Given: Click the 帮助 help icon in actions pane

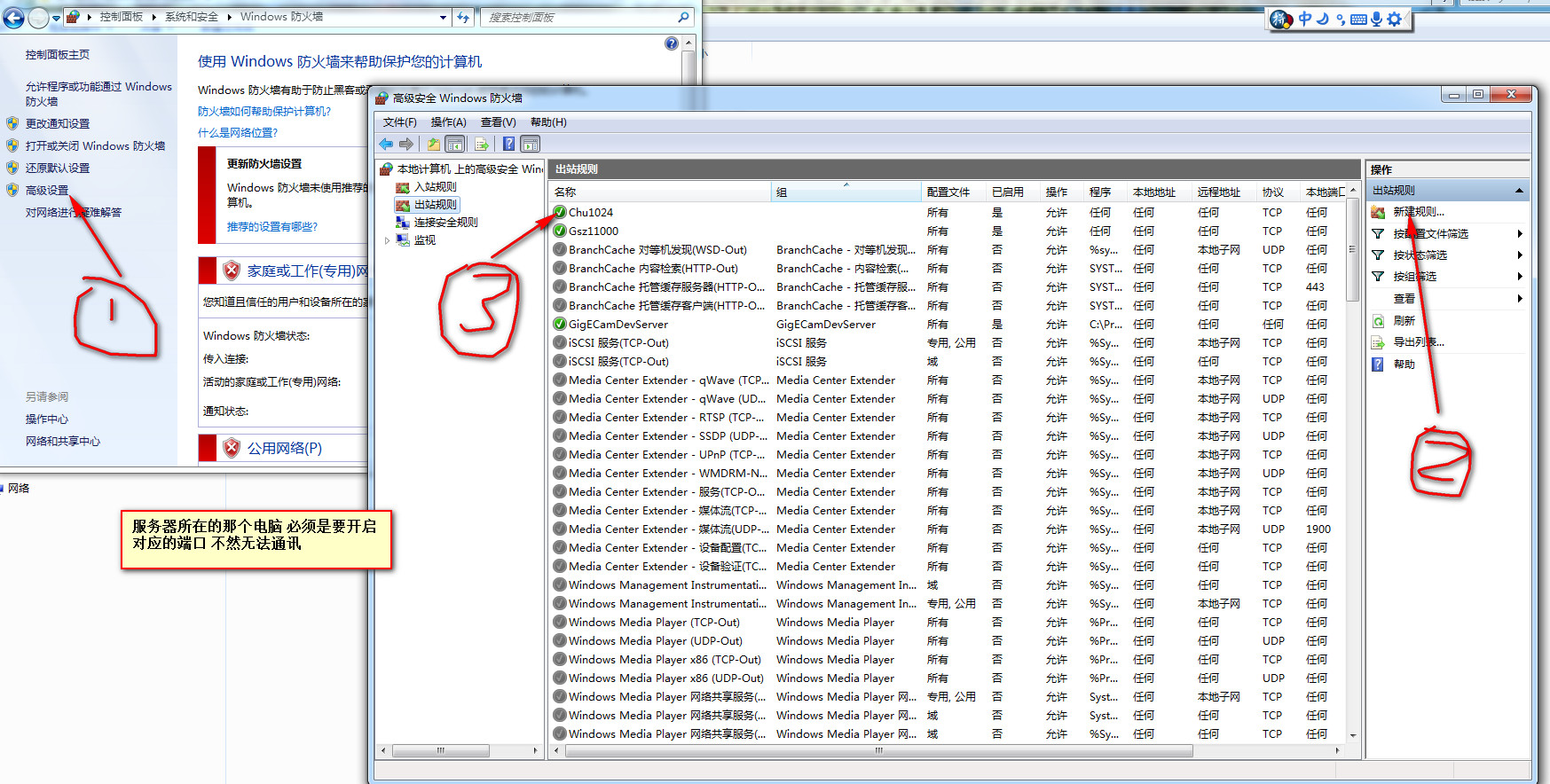Looking at the screenshot, I should click(1378, 365).
